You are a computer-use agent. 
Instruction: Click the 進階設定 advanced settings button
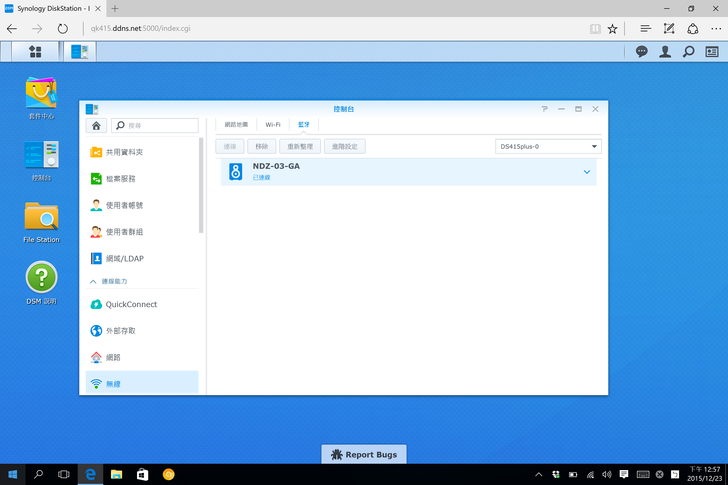(x=344, y=147)
